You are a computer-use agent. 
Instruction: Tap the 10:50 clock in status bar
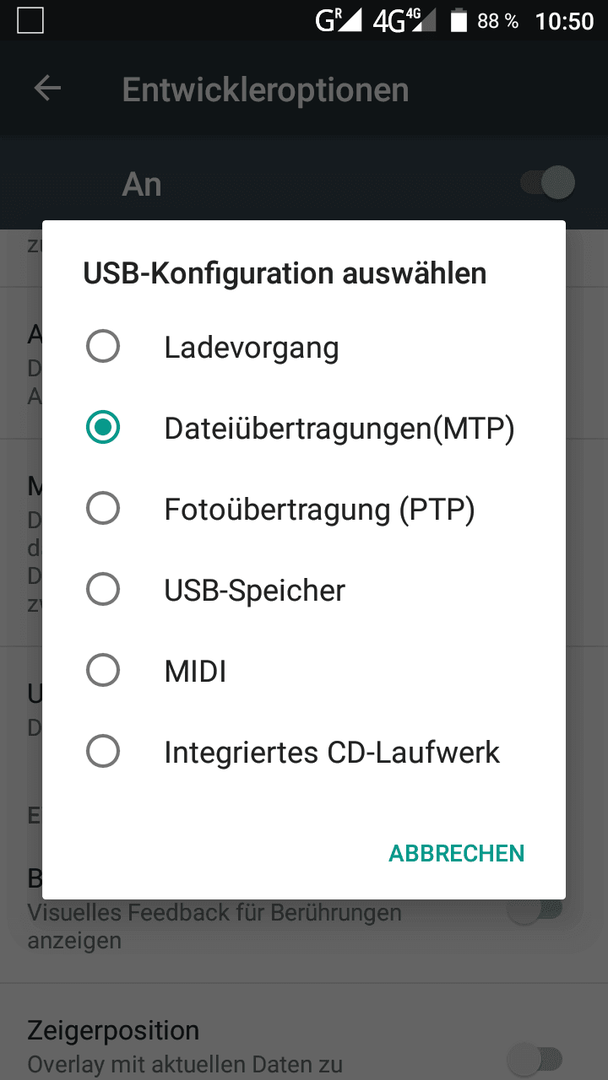(x=565, y=21)
